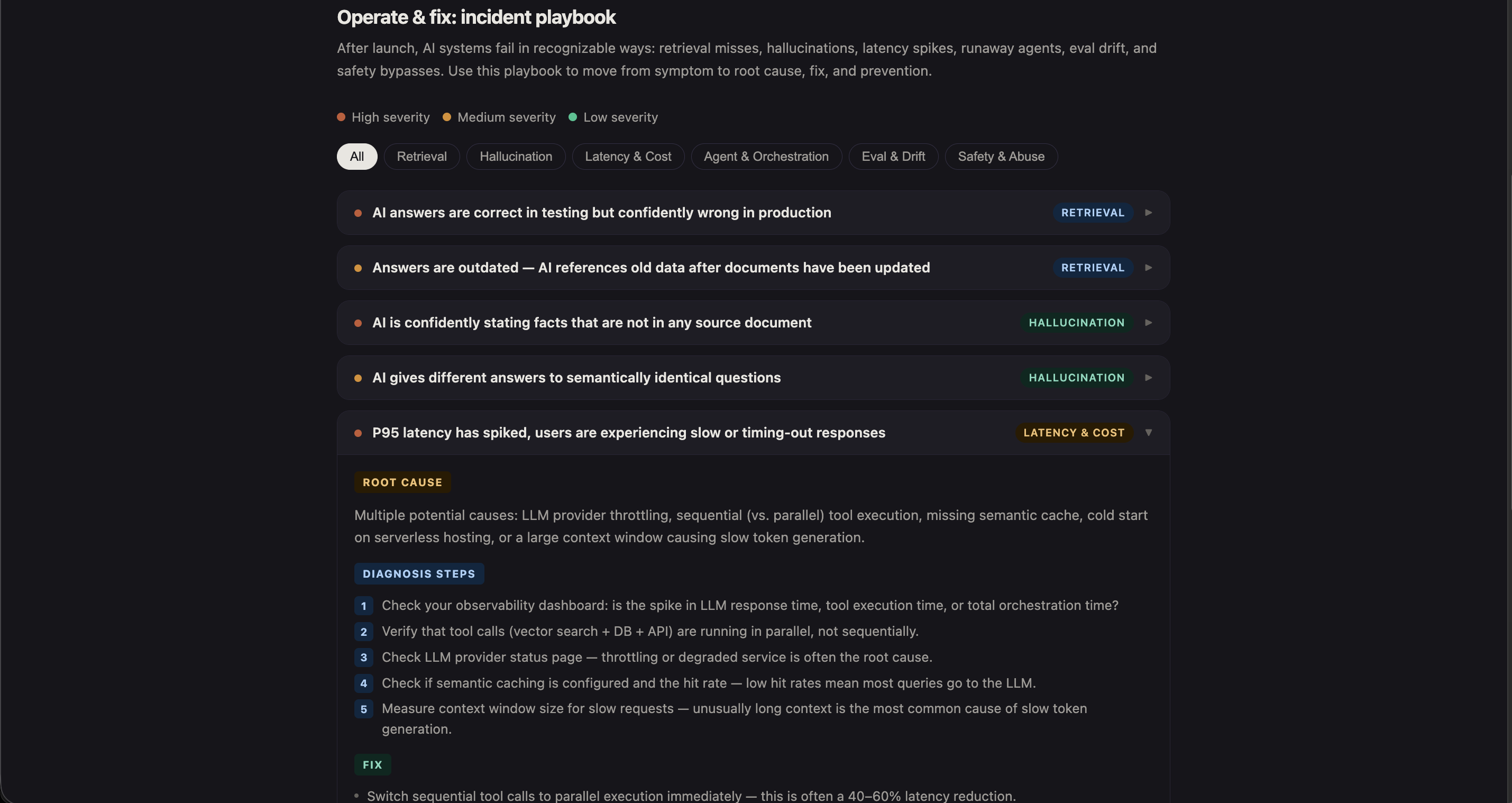
Task: Open 'Answers are outdated' incident title
Action: 651,268
